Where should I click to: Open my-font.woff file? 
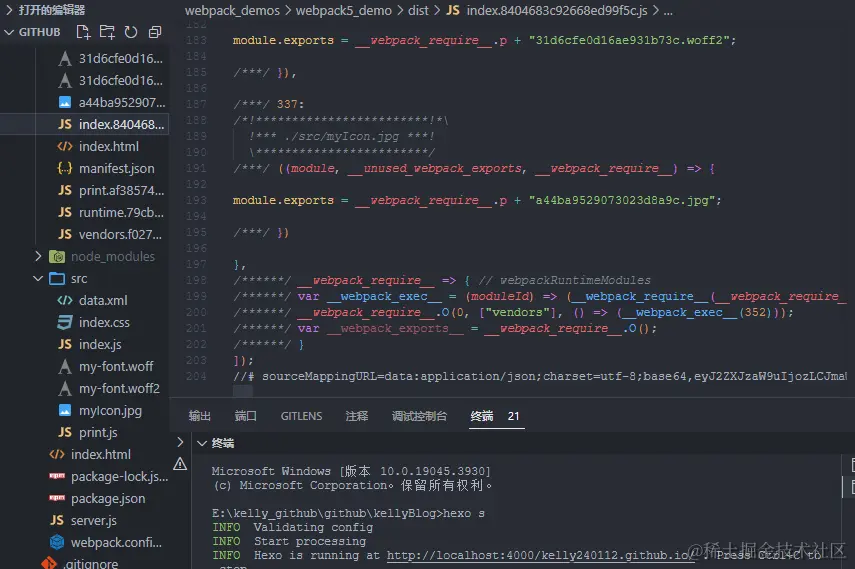click(116, 367)
